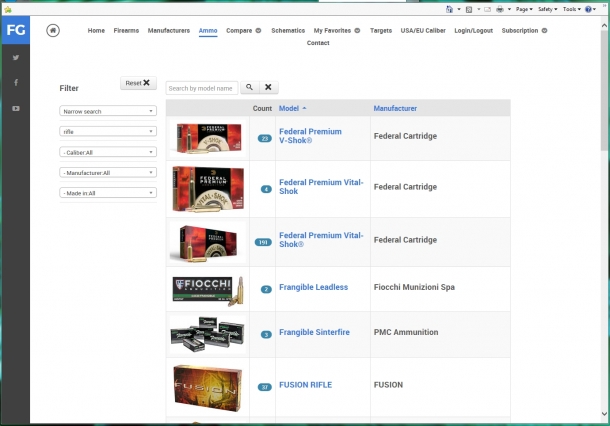Open the Twitter link in sidebar

coord(16,58)
